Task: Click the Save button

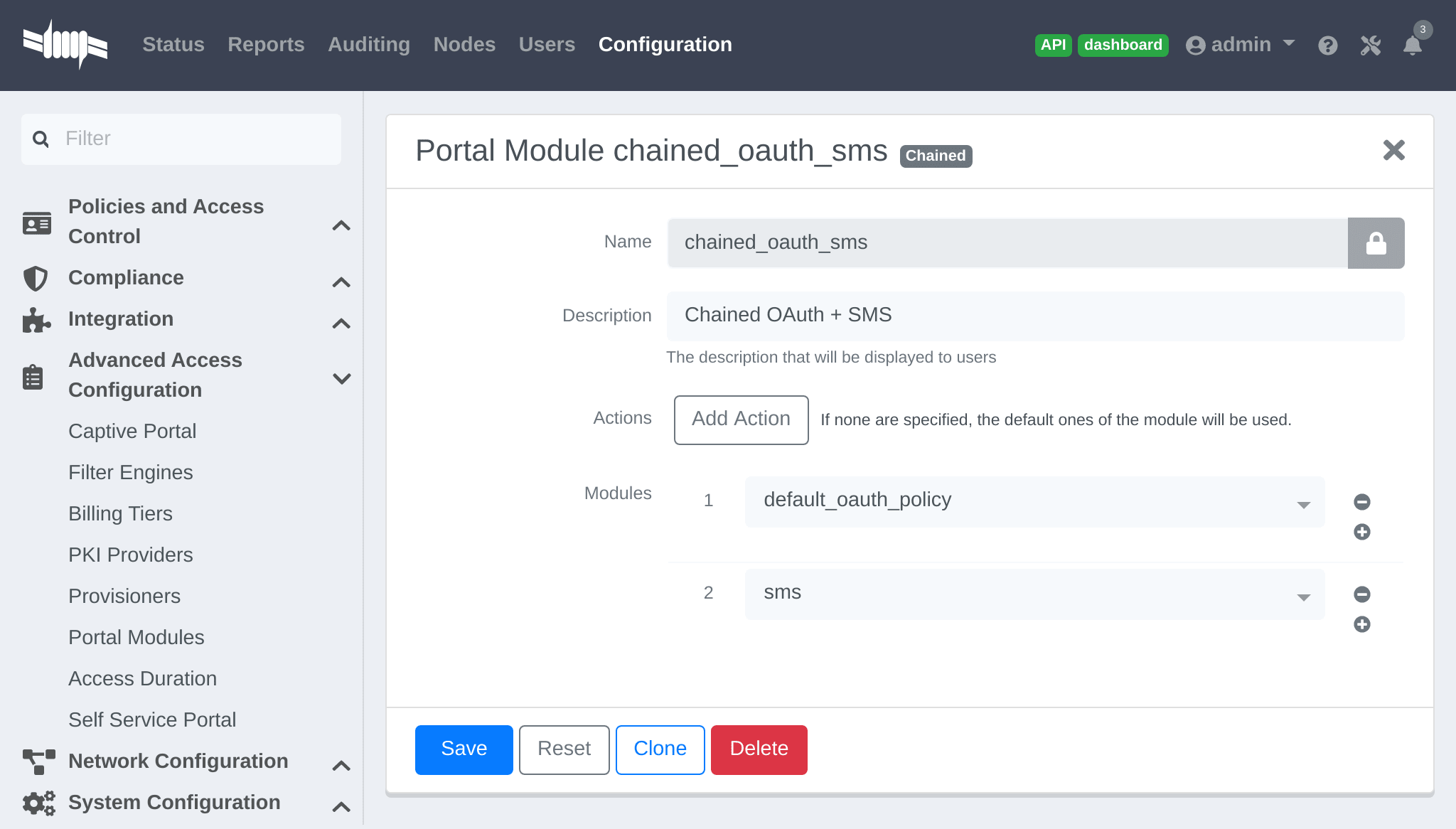Action: [x=464, y=748]
